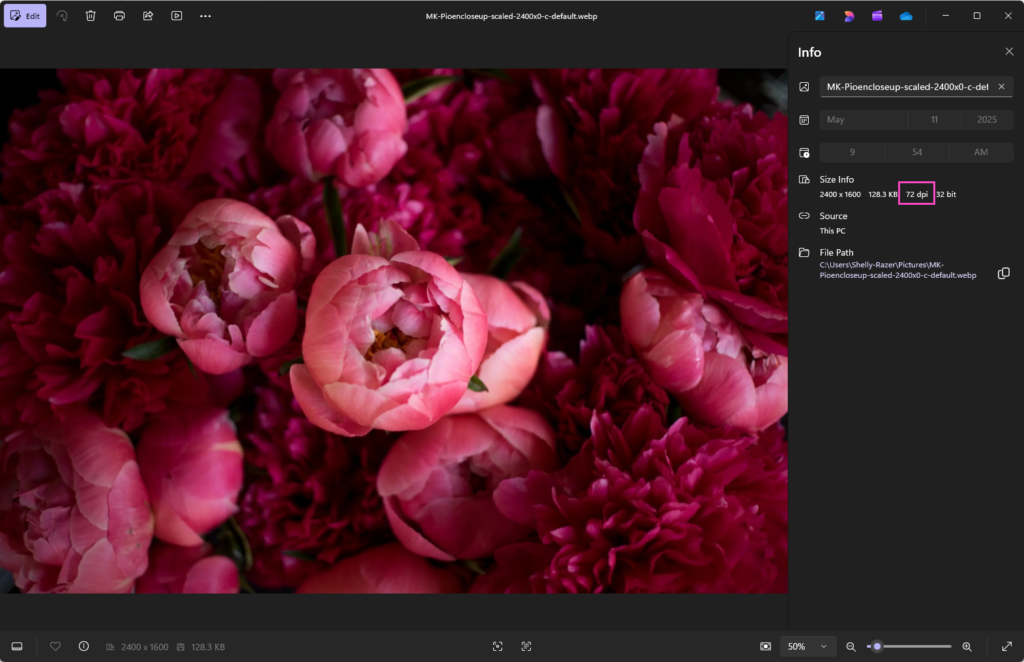Select the minutes field showing 54
This screenshot has width=1024, height=662.
916,152
